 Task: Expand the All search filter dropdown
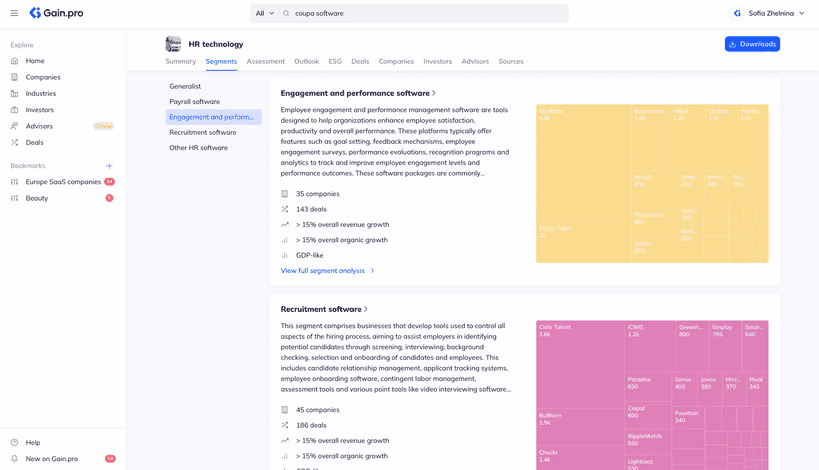click(x=264, y=13)
